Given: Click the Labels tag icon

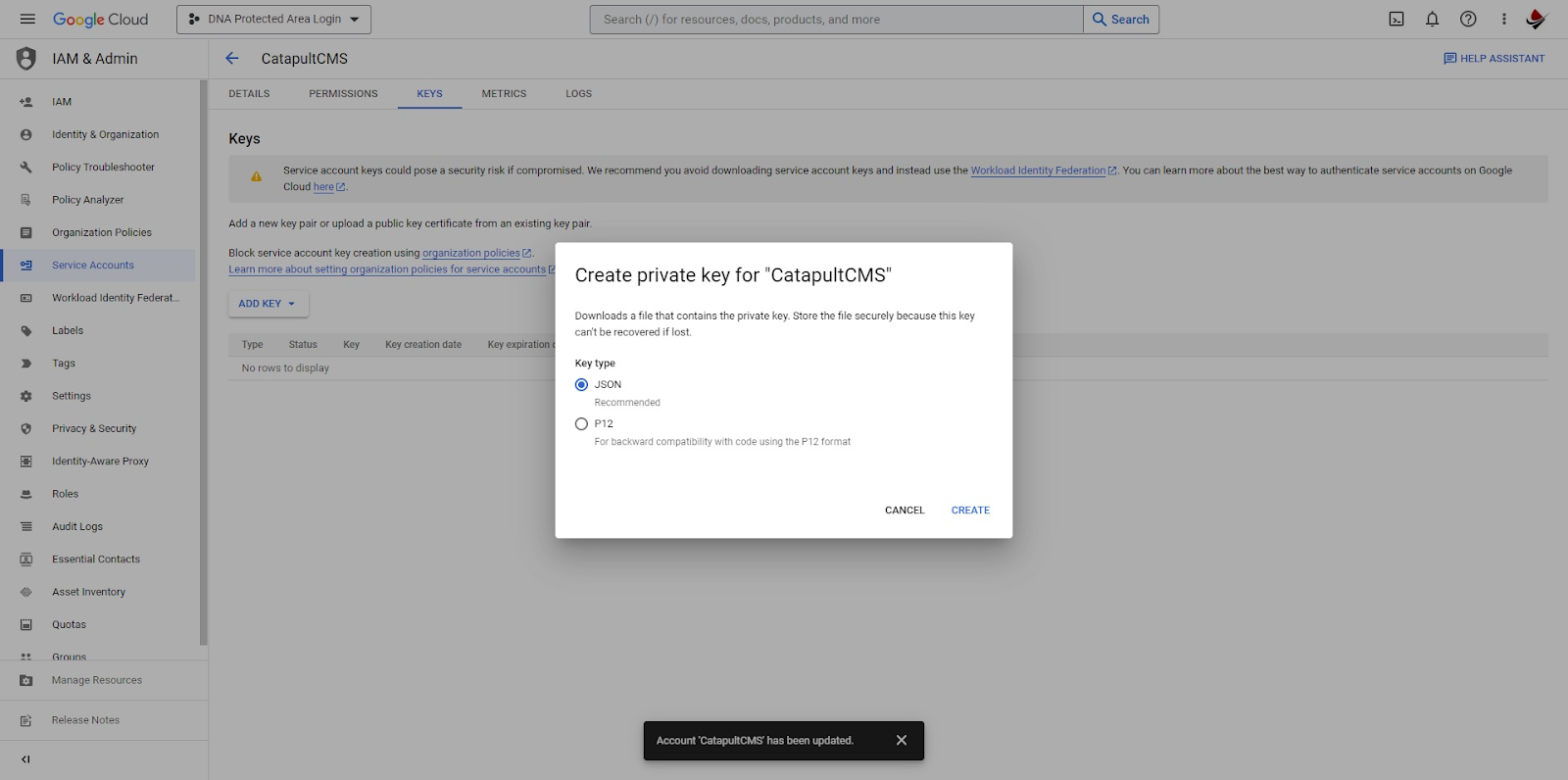Looking at the screenshot, I should point(26,330).
